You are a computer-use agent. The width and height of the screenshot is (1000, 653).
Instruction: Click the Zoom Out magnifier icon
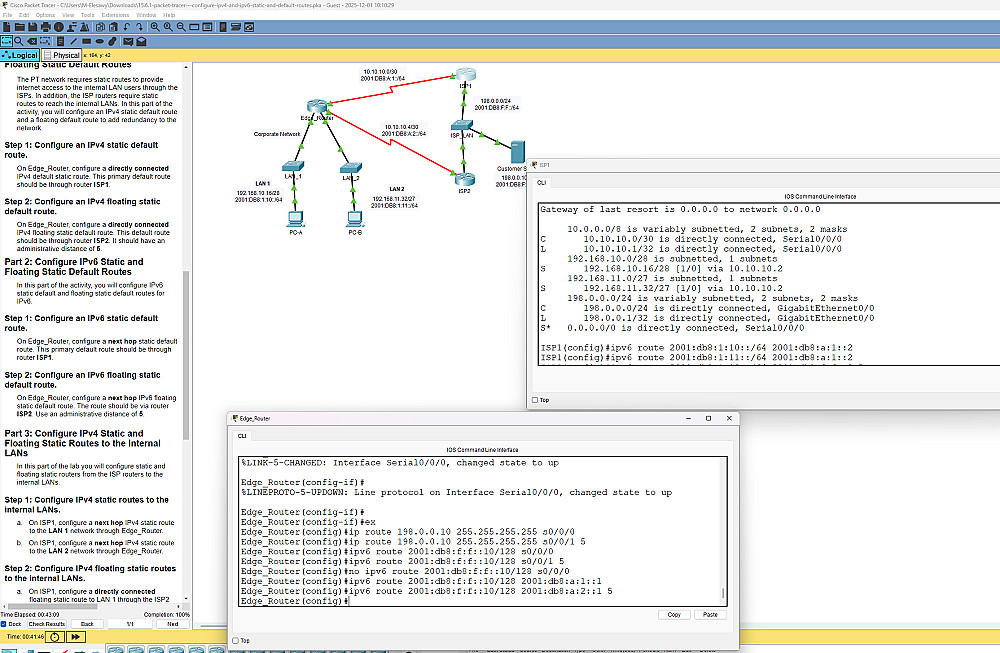181,27
